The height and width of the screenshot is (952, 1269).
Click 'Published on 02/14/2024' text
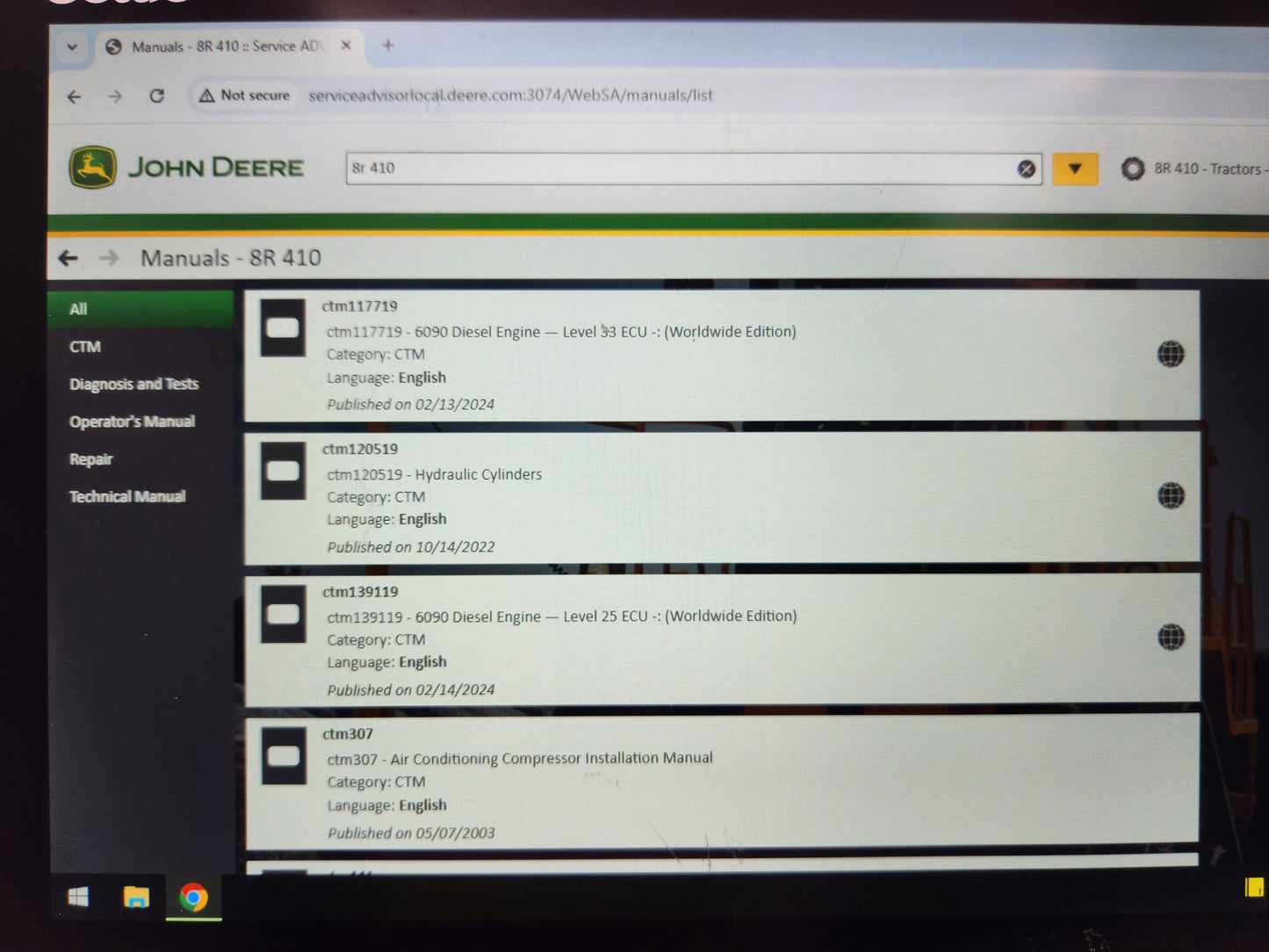[x=411, y=690]
